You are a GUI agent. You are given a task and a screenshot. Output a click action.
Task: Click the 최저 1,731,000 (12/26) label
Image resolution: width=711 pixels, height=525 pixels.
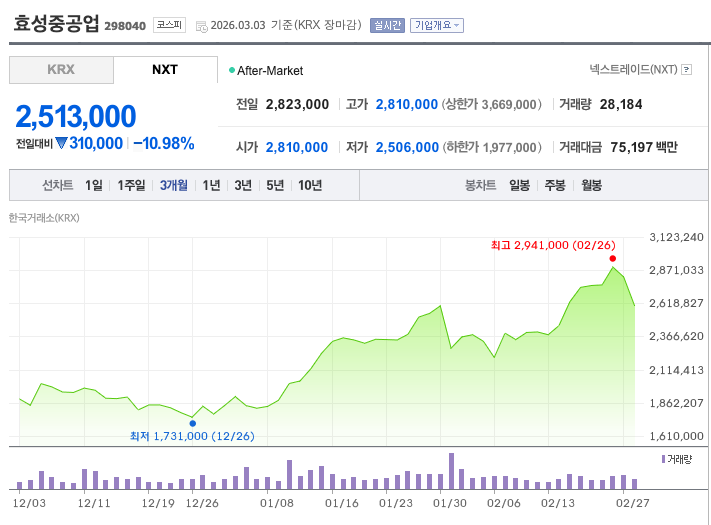(x=192, y=436)
